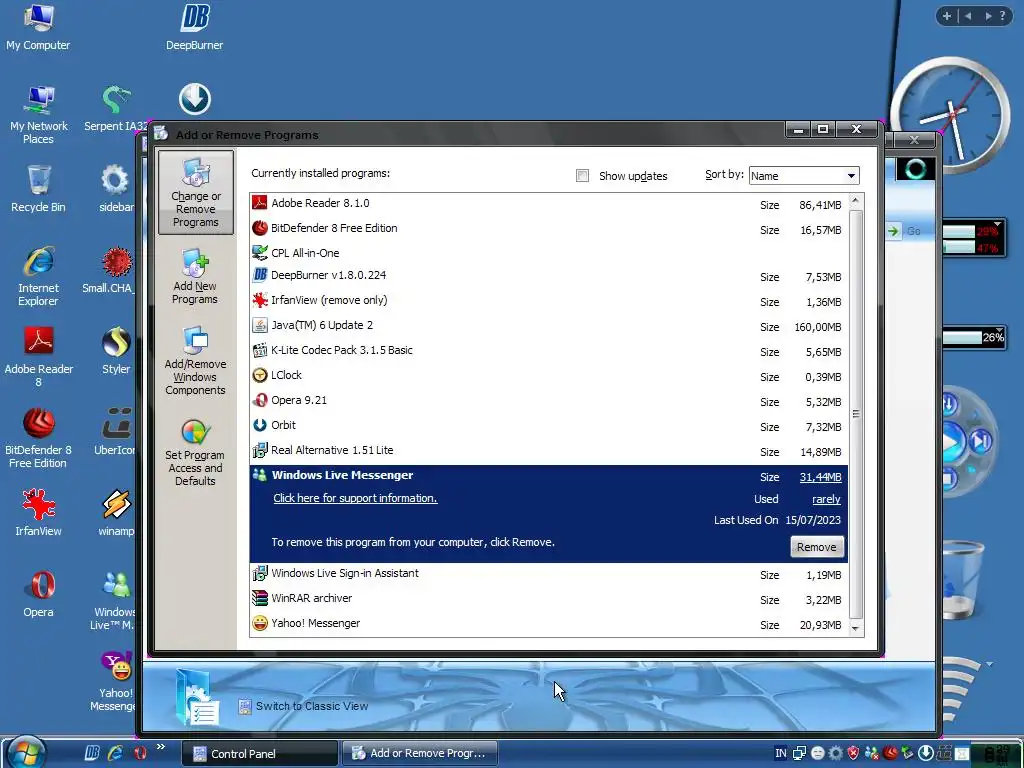Select Java(TM) 6 Update 2 entry
The image size is (1024, 768).
[549, 326]
